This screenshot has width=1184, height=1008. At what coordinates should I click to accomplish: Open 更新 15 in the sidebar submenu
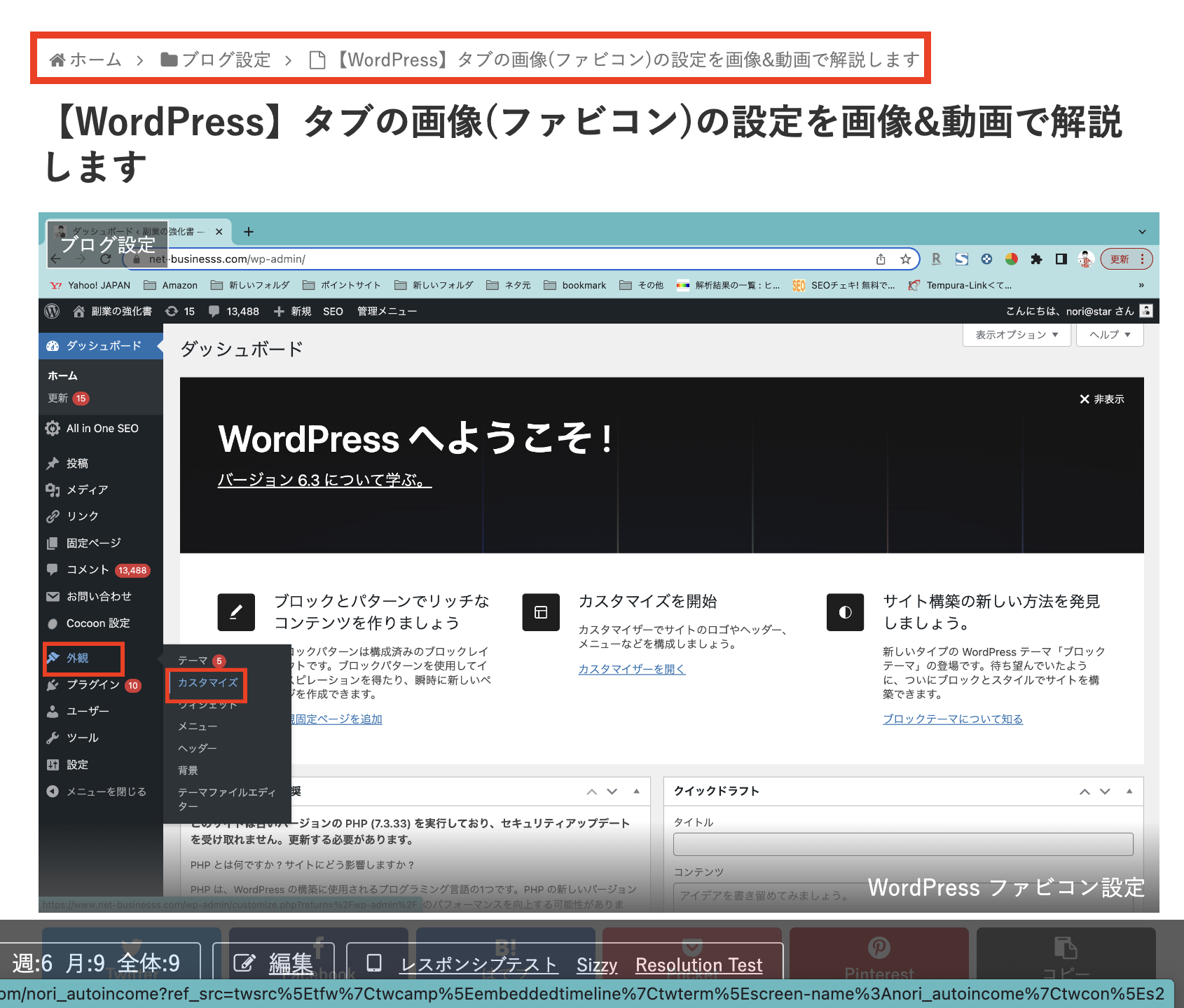coord(69,399)
